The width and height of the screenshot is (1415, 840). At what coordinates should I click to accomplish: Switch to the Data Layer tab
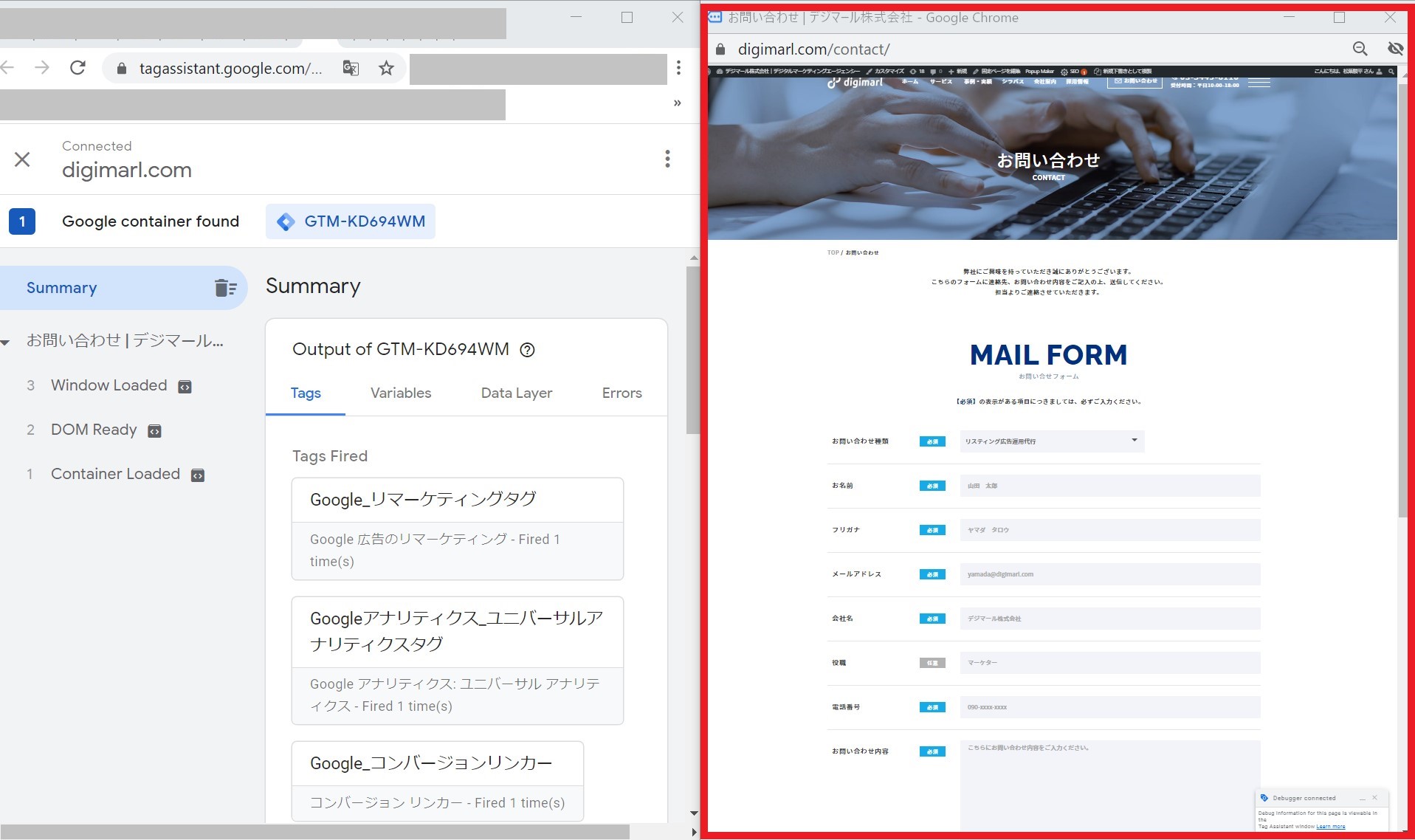517,393
